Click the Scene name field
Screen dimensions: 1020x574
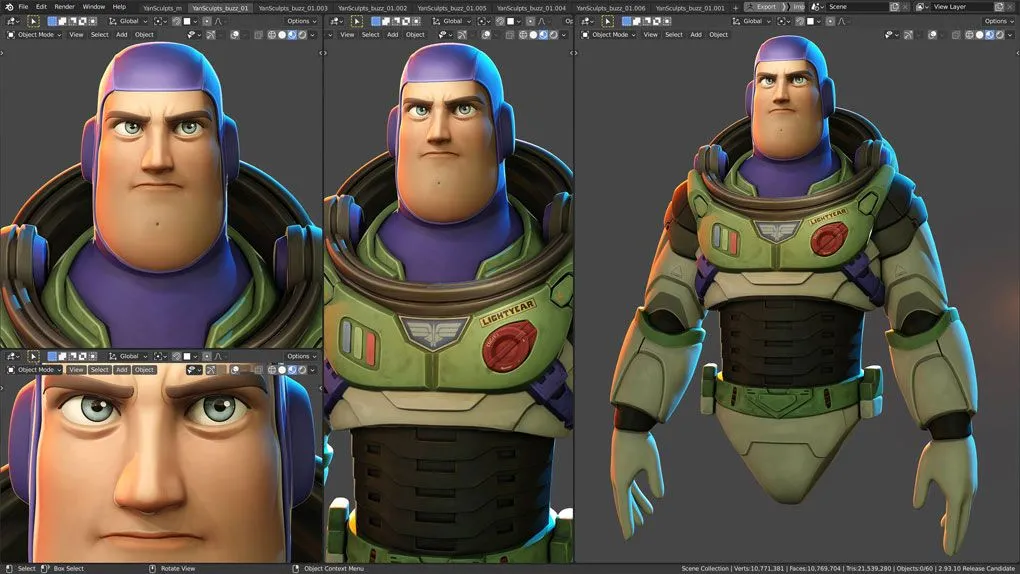click(x=857, y=7)
